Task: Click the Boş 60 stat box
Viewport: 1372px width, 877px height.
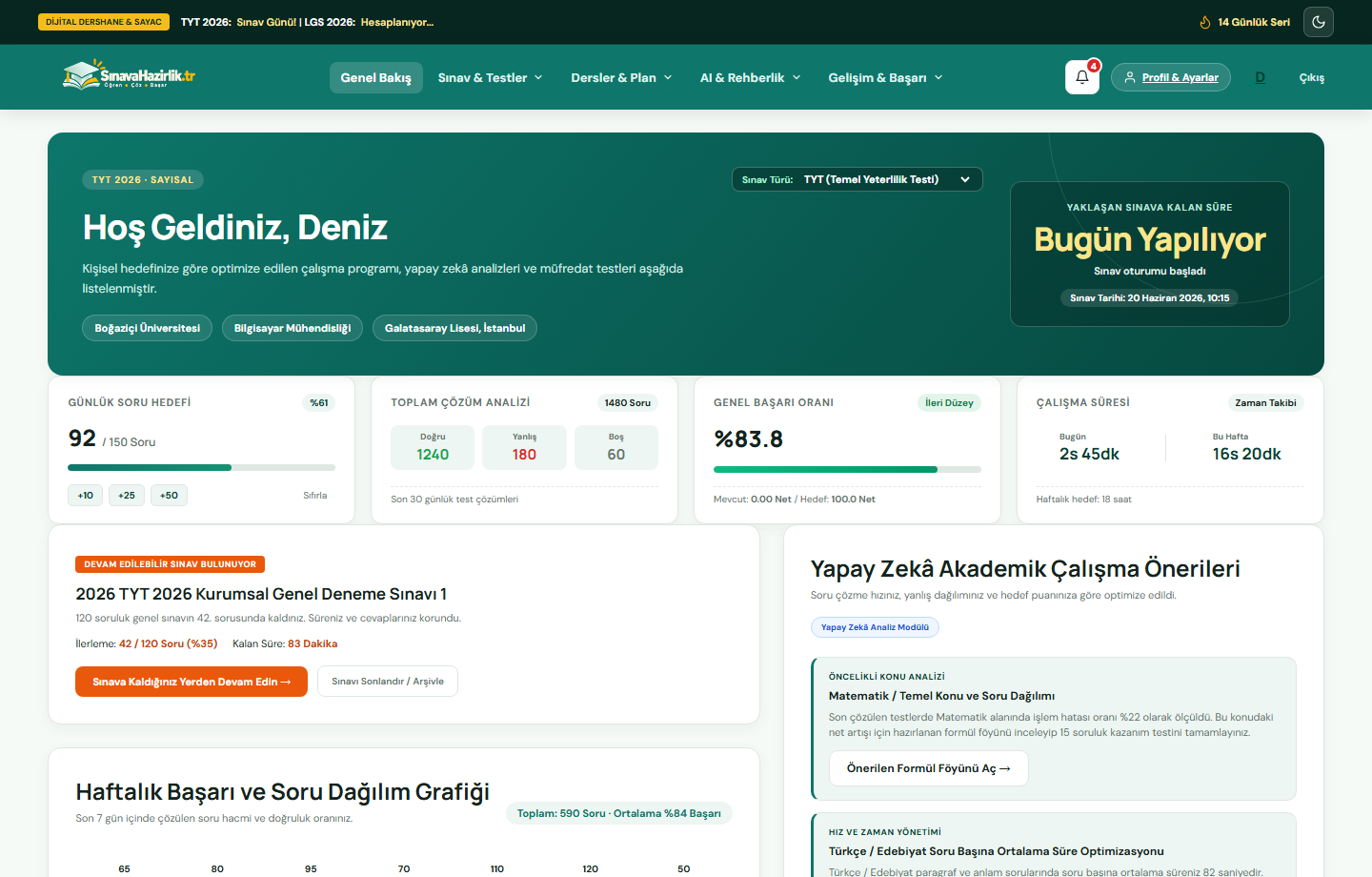Action: coord(616,447)
